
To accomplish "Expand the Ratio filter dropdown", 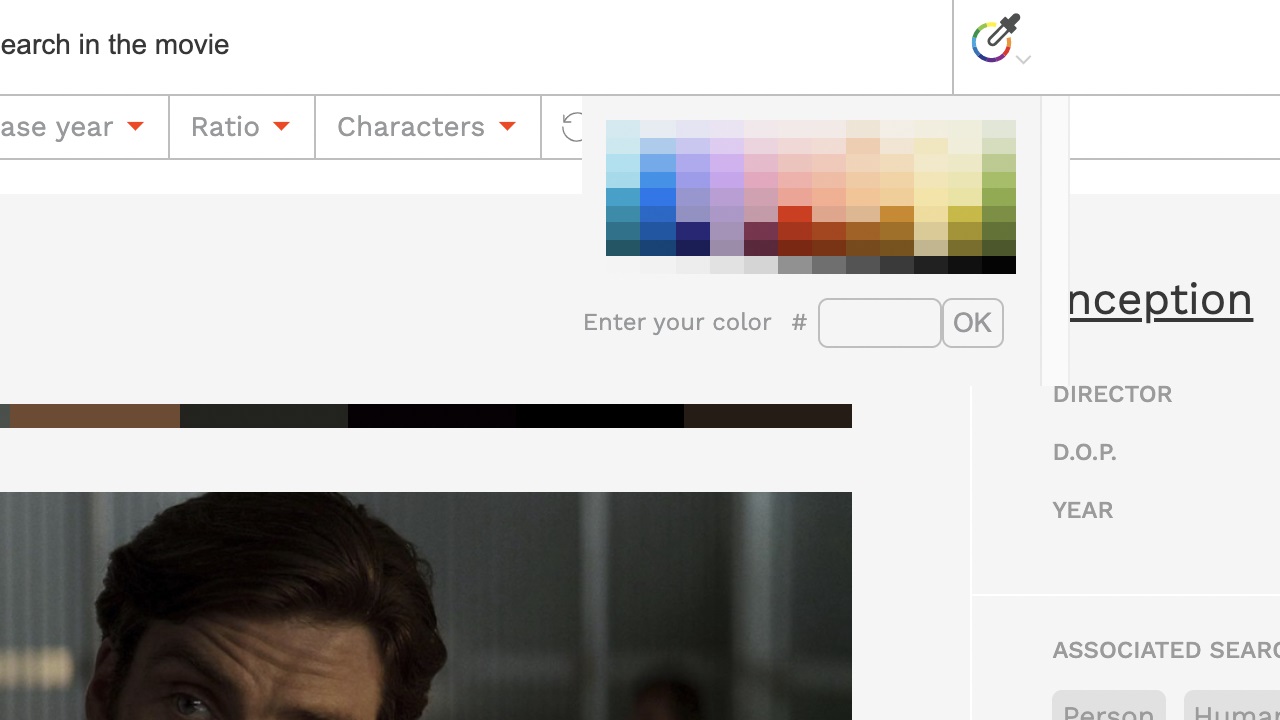I will point(242,127).
